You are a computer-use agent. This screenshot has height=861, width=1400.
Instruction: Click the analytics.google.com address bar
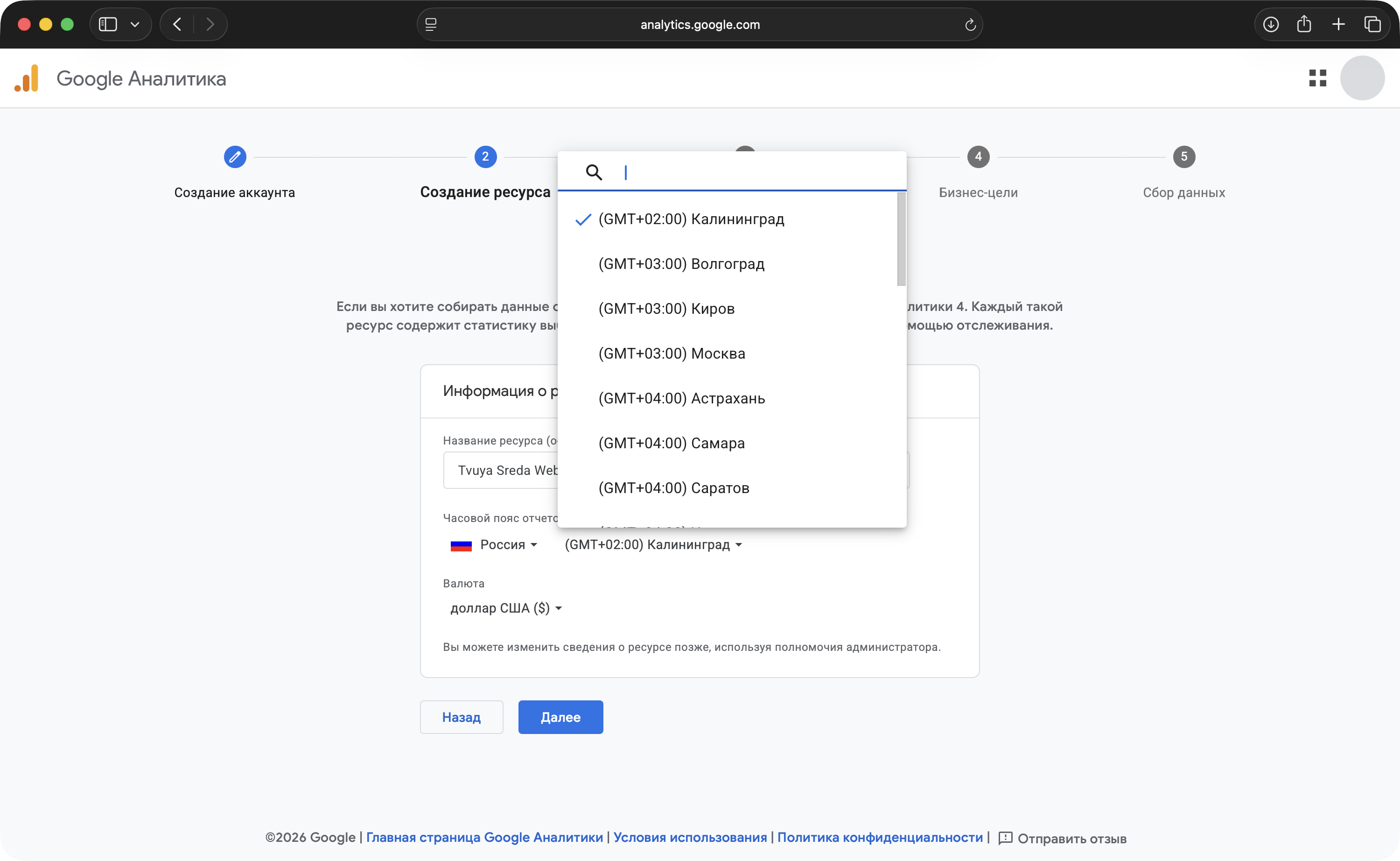(x=700, y=24)
